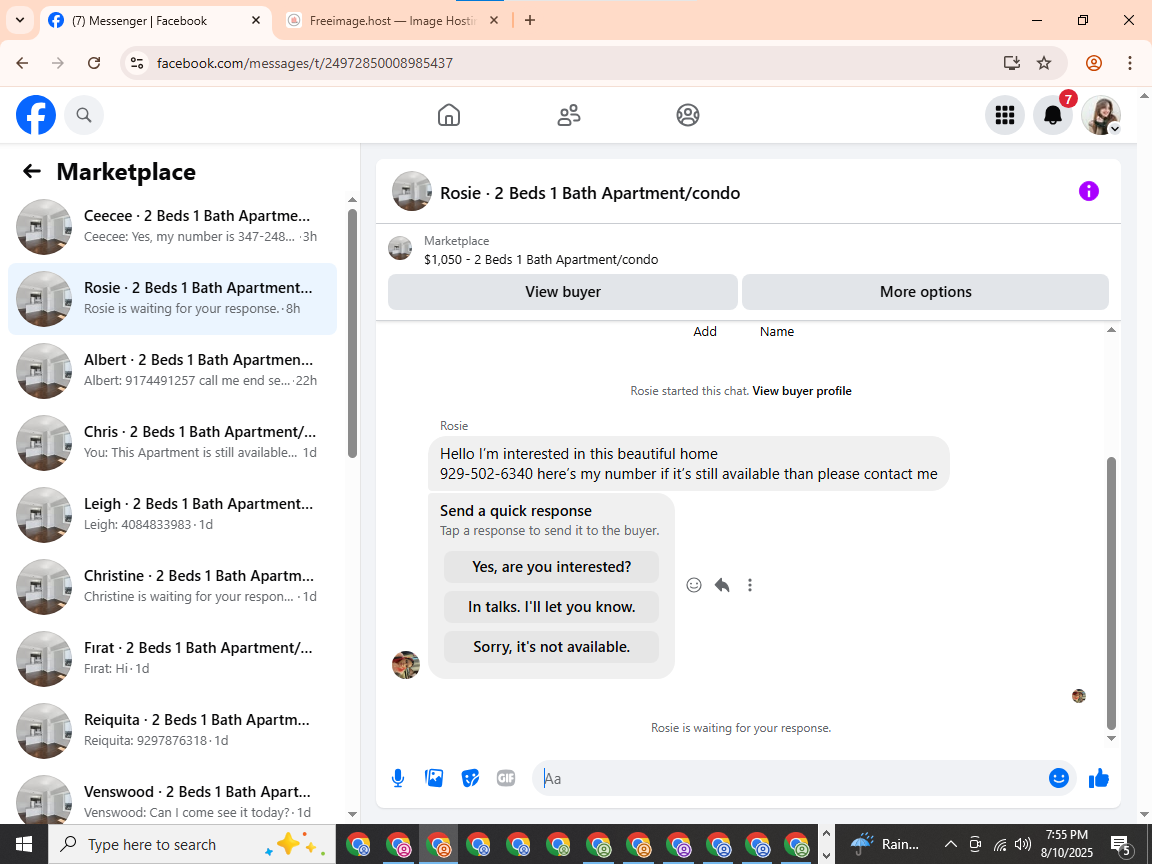Viewport: 1152px width, 864px height.
Task: Click the Facebook logo icon
Action: click(x=36, y=115)
